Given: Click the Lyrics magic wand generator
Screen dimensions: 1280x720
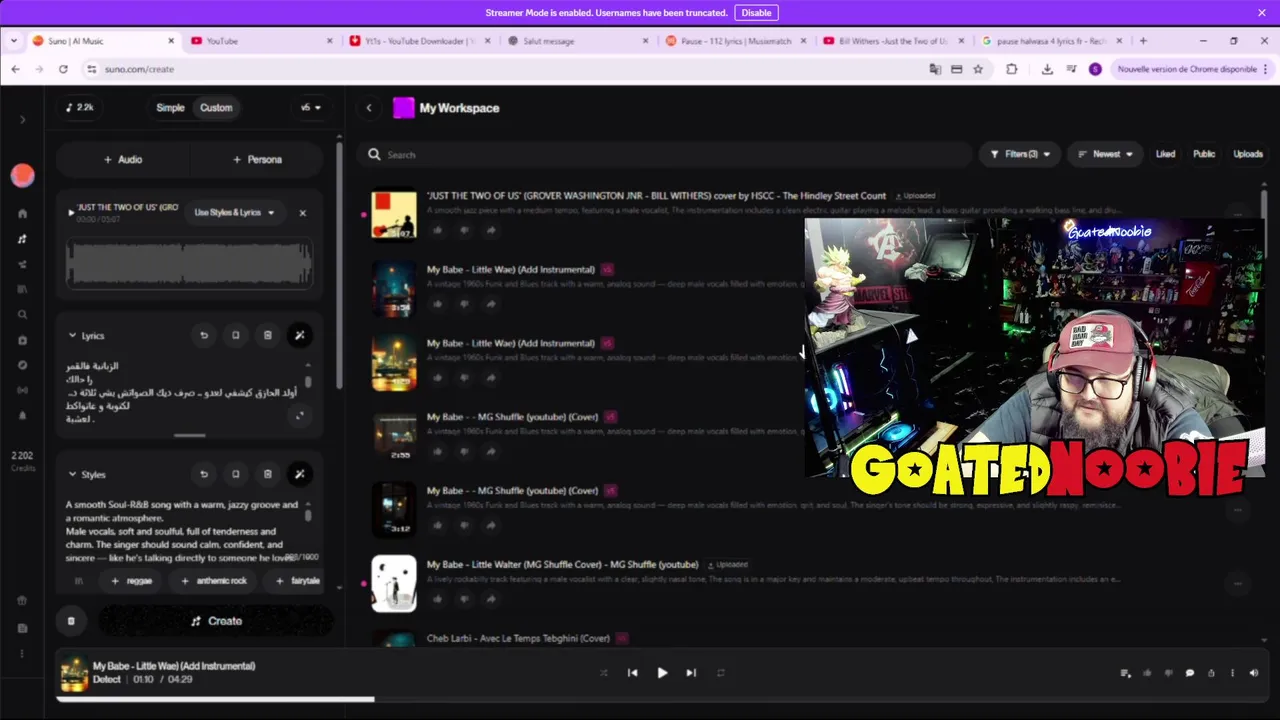Looking at the screenshot, I should click(x=299, y=336).
